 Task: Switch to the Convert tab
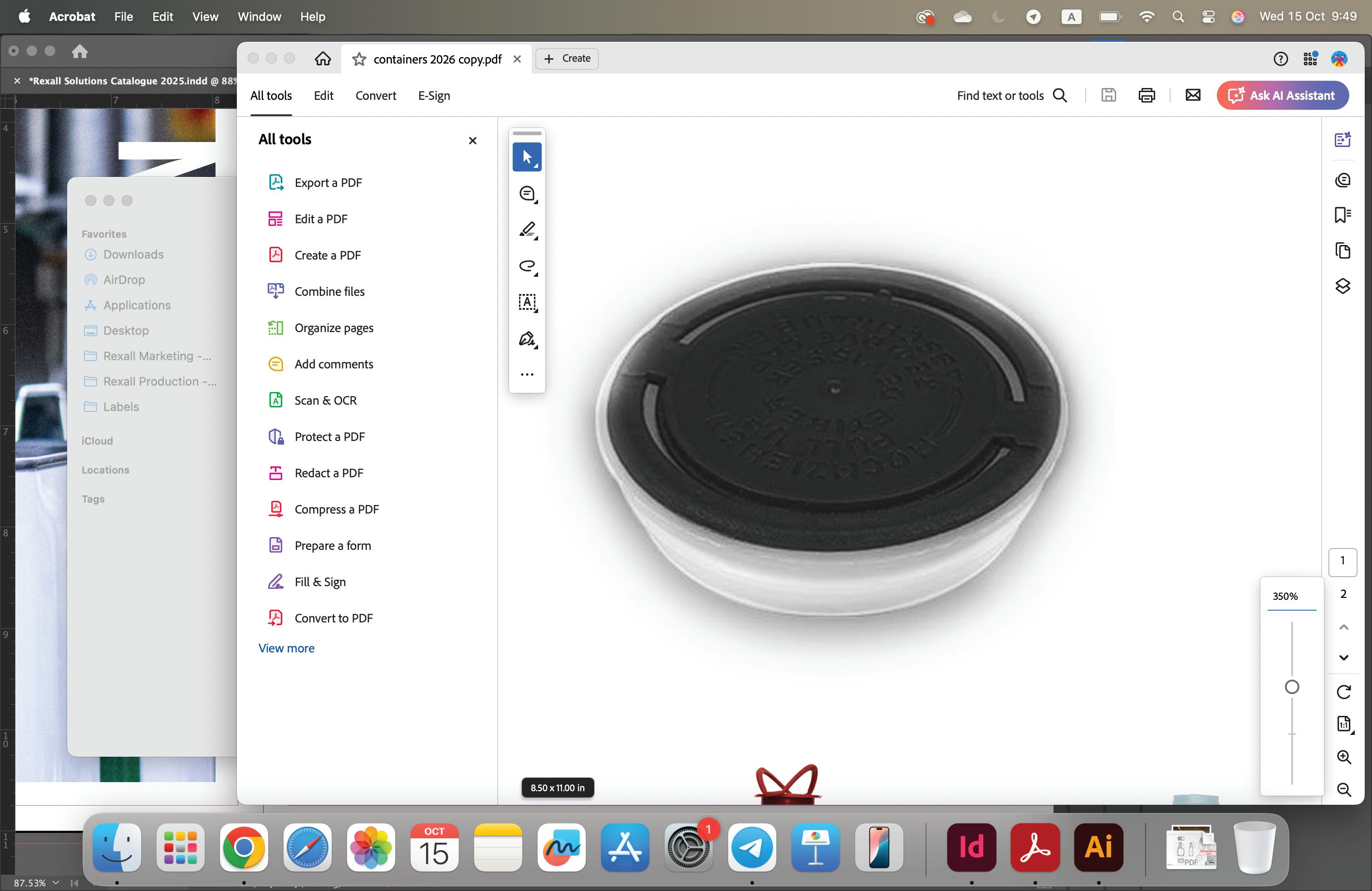(375, 96)
